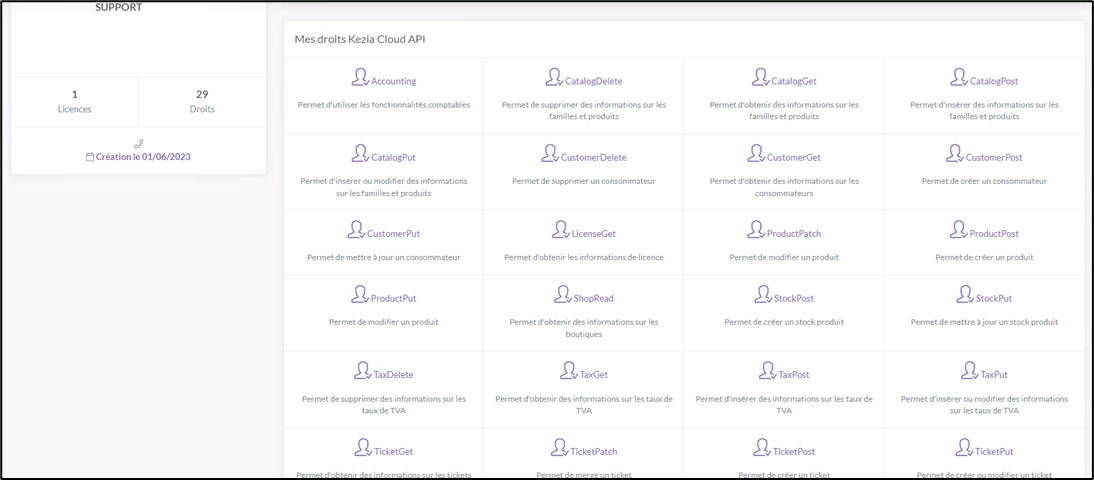This screenshot has height=480, width=1094.
Task: Click the CatalogDelete user icon
Action: (553, 77)
